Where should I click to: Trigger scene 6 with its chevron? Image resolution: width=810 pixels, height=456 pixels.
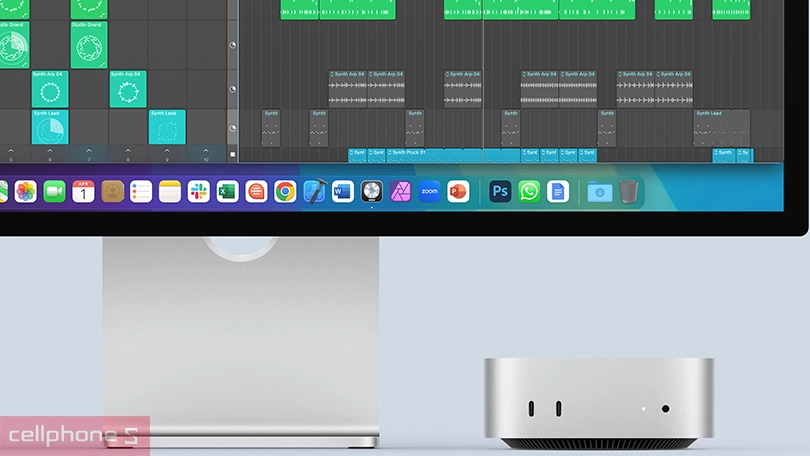coord(50,151)
